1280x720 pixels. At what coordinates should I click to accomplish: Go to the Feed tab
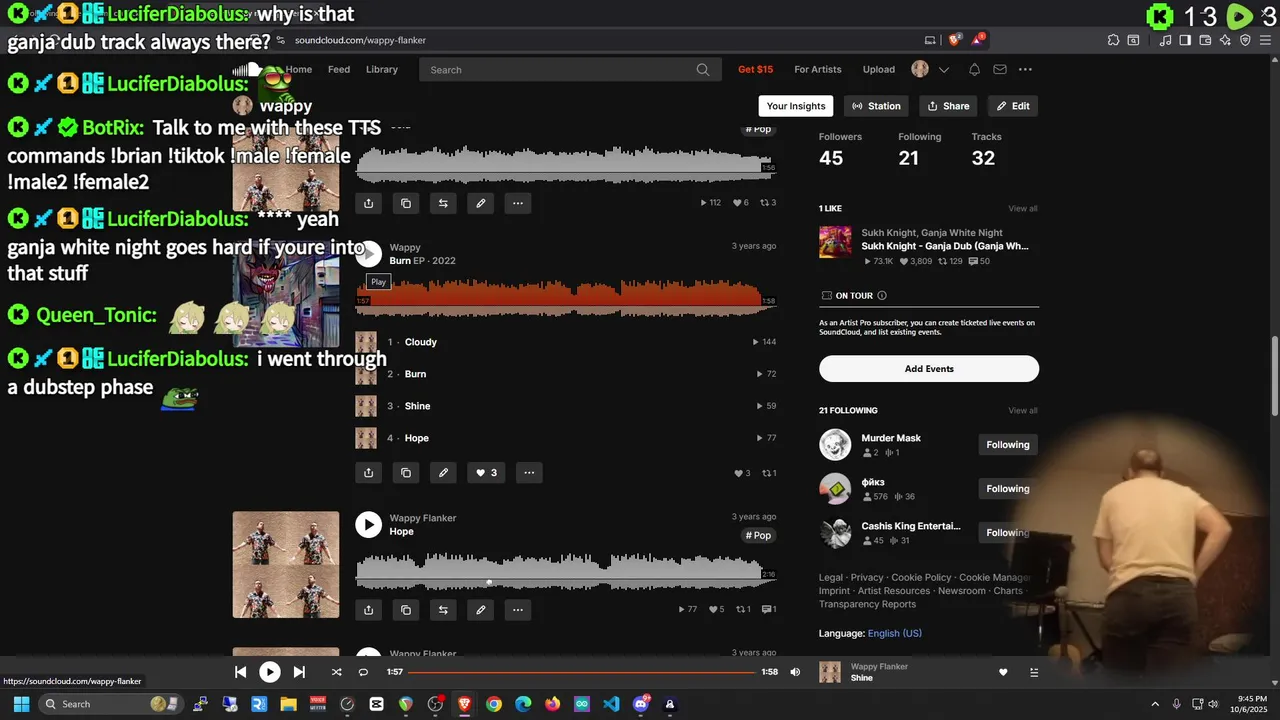coord(339,69)
